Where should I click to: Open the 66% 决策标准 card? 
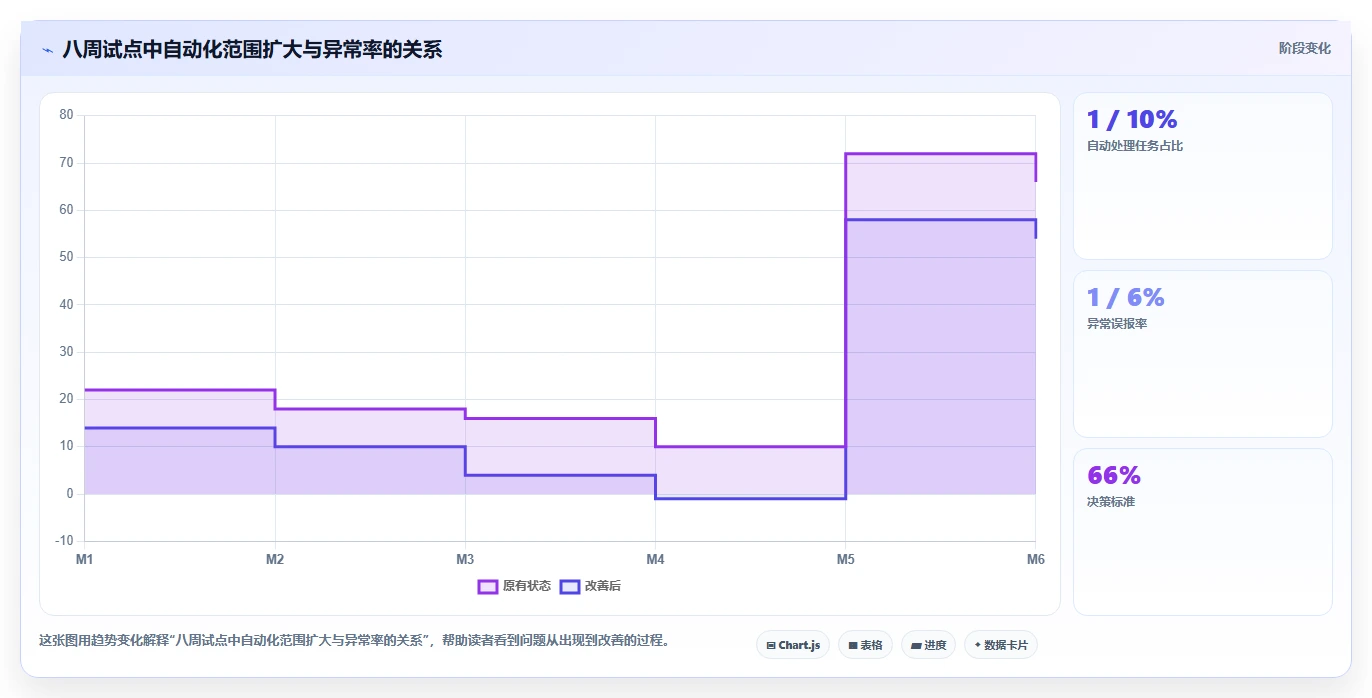(x=1203, y=532)
